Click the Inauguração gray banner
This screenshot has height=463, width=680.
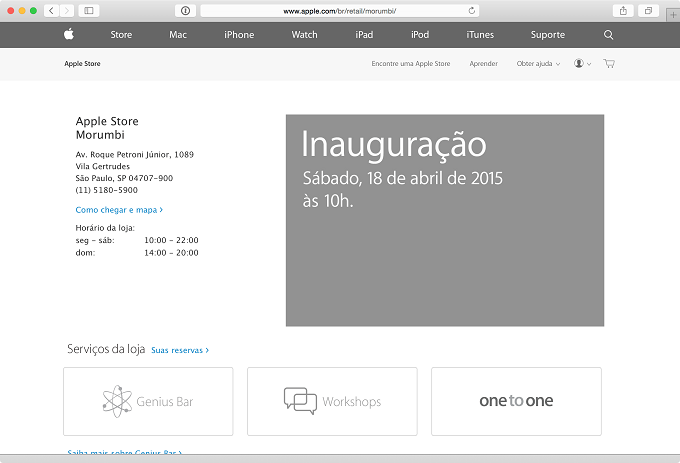(445, 220)
